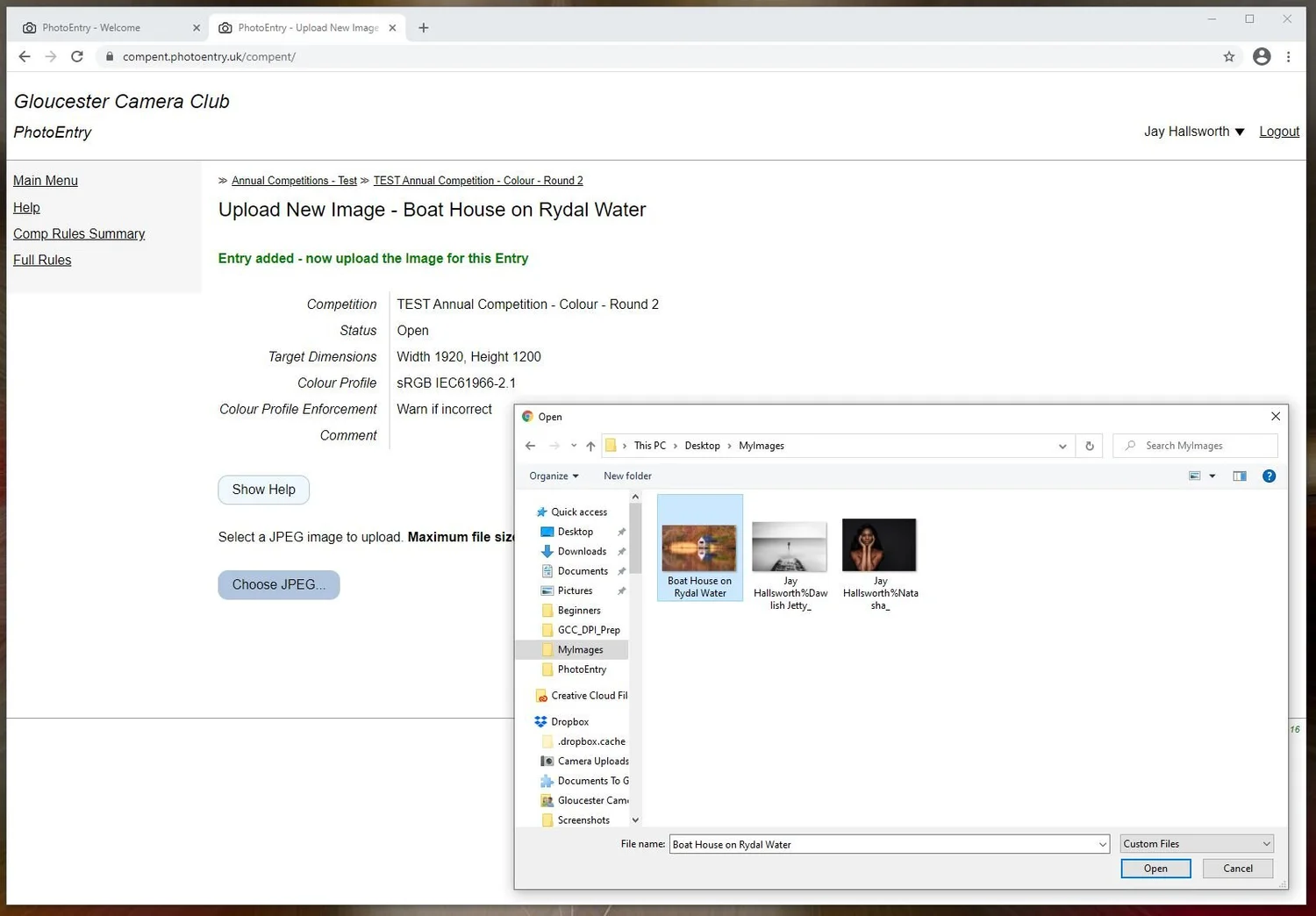Go up one folder level in dialog

pos(590,446)
